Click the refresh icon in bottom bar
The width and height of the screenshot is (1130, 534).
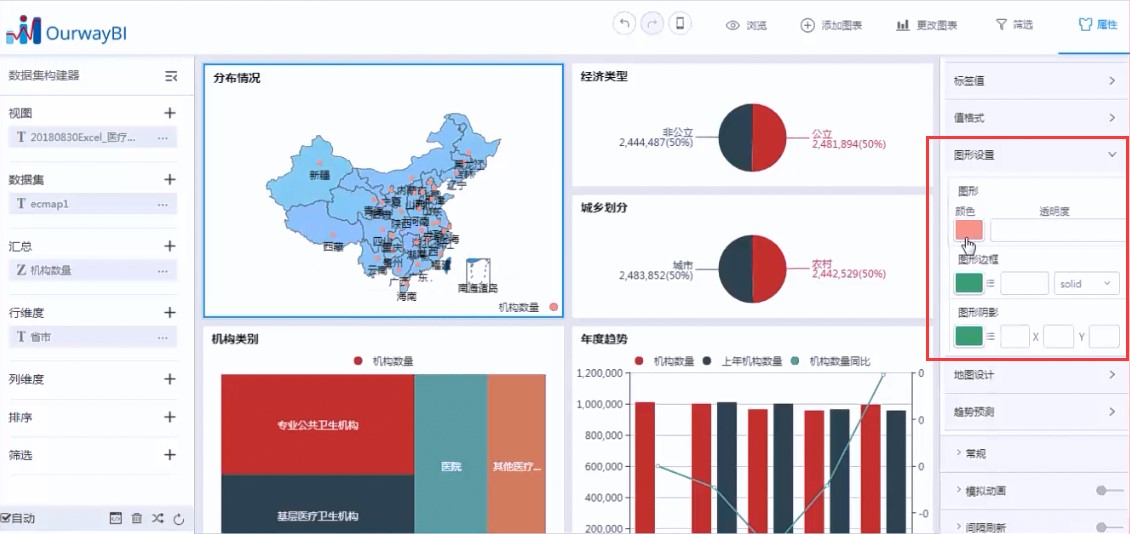click(x=179, y=518)
